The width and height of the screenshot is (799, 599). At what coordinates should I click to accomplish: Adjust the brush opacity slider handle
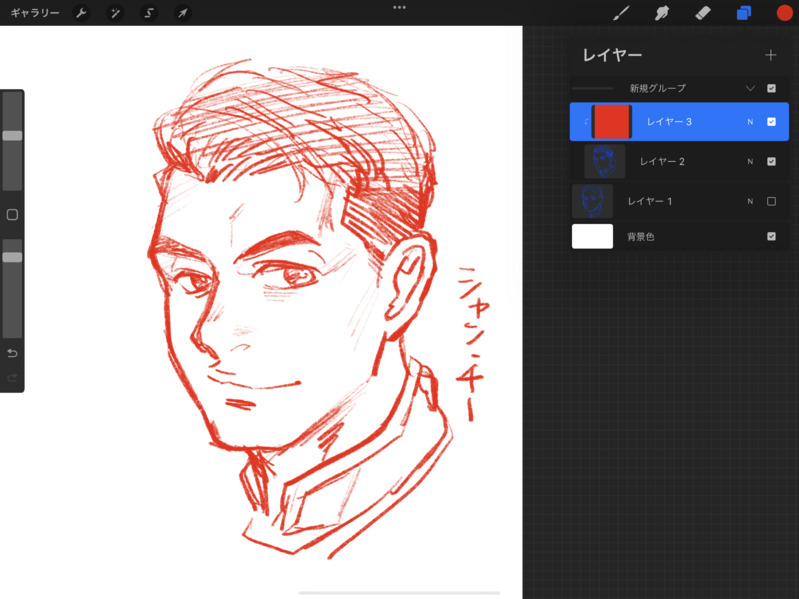click(12, 257)
